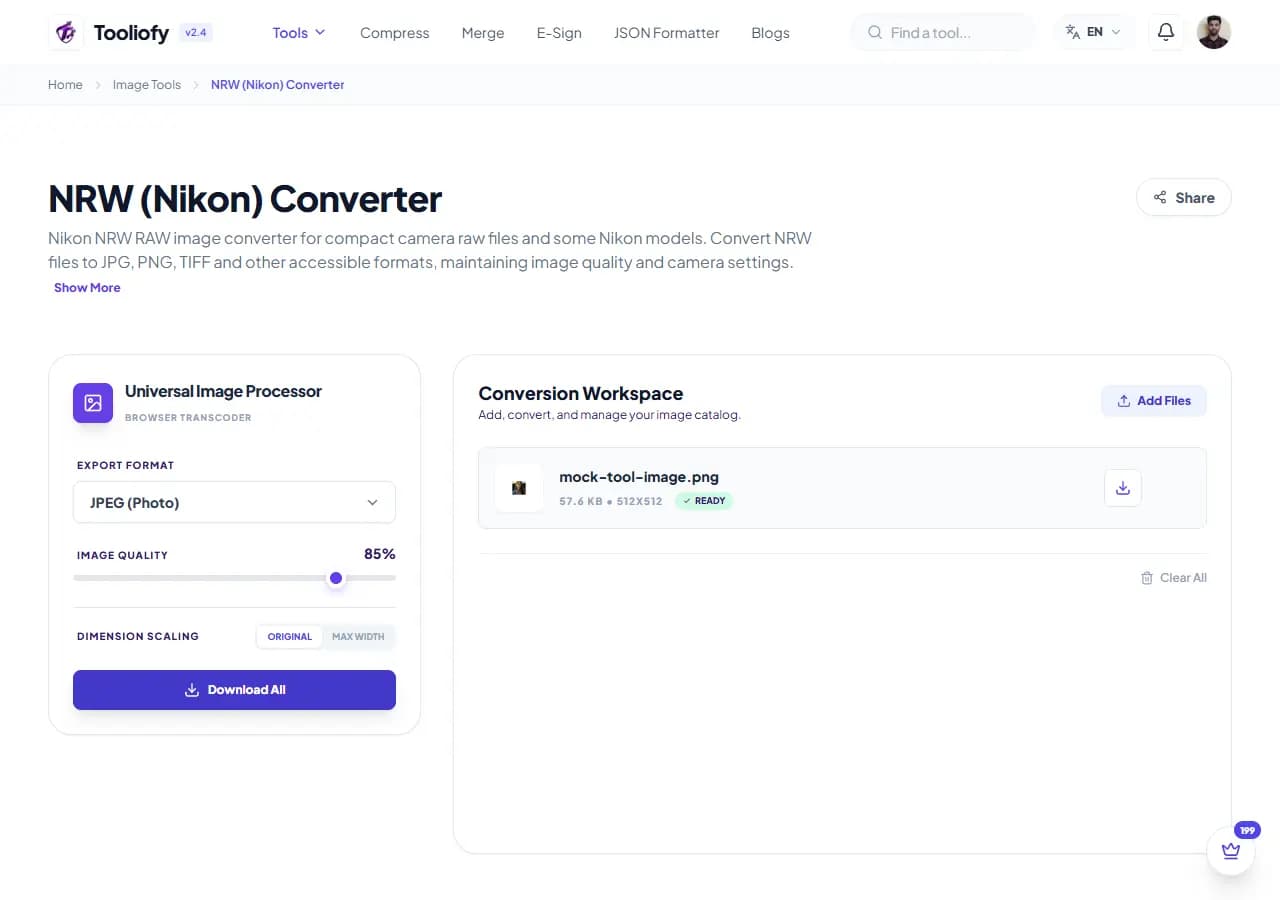Click the Universal Image Processor icon
The height and width of the screenshot is (900, 1280).
click(x=93, y=403)
